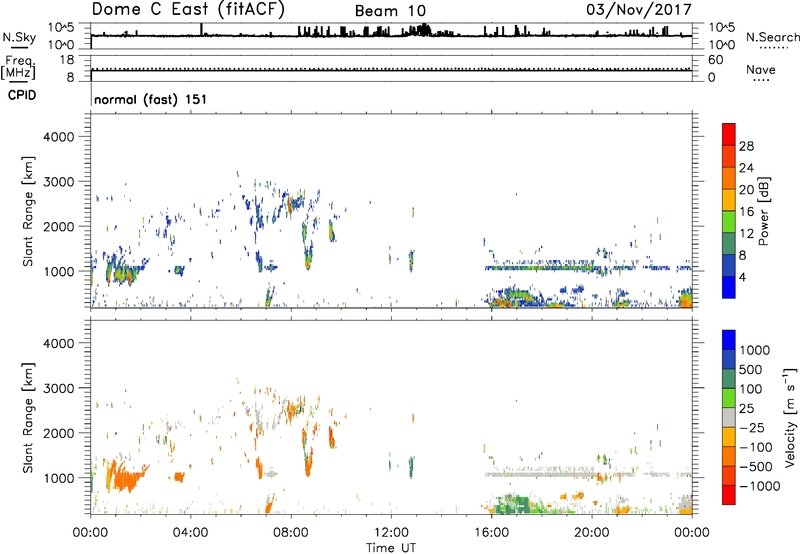The width and height of the screenshot is (800, 554).
Task: Click the 1000 km power echo band near 18:00
Action: [541, 266]
